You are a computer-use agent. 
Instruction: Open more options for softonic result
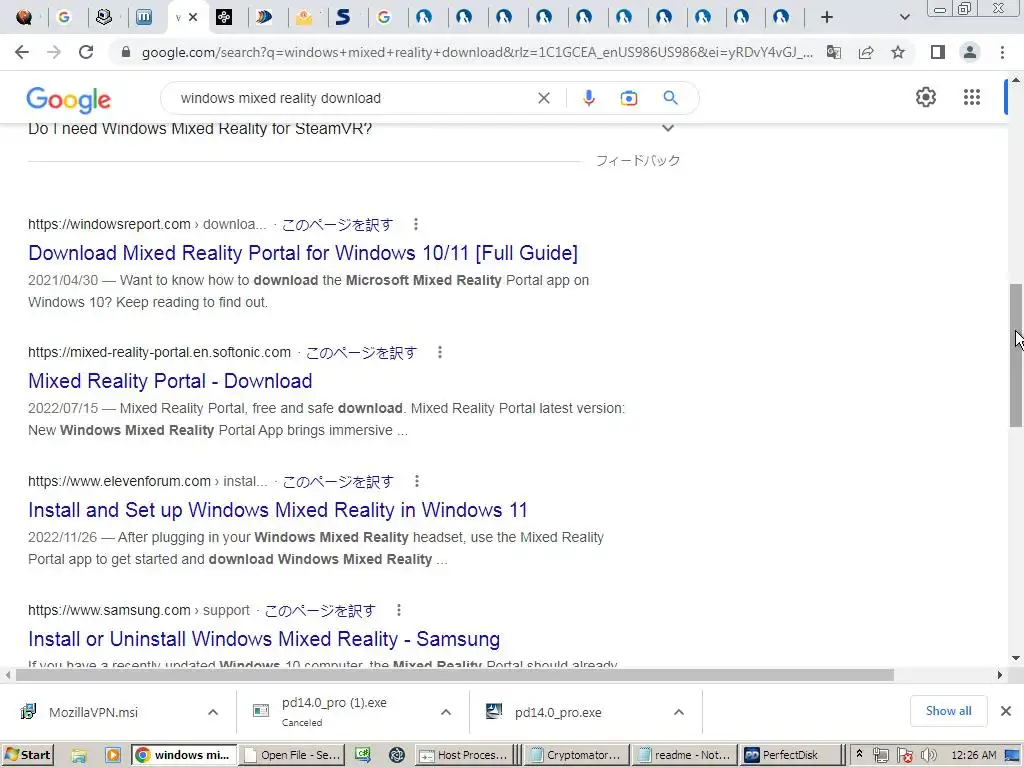click(440, 353)
